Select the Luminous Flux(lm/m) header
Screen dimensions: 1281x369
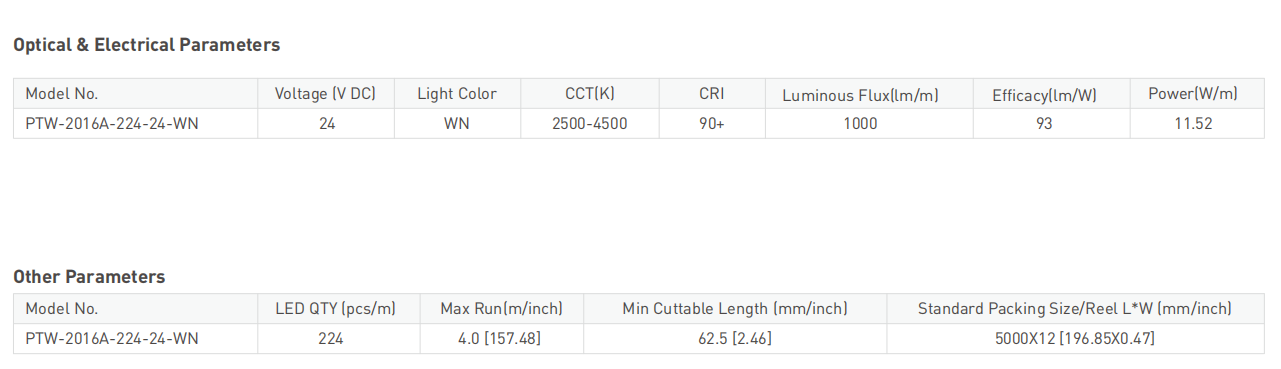click(x=860, y=96)
